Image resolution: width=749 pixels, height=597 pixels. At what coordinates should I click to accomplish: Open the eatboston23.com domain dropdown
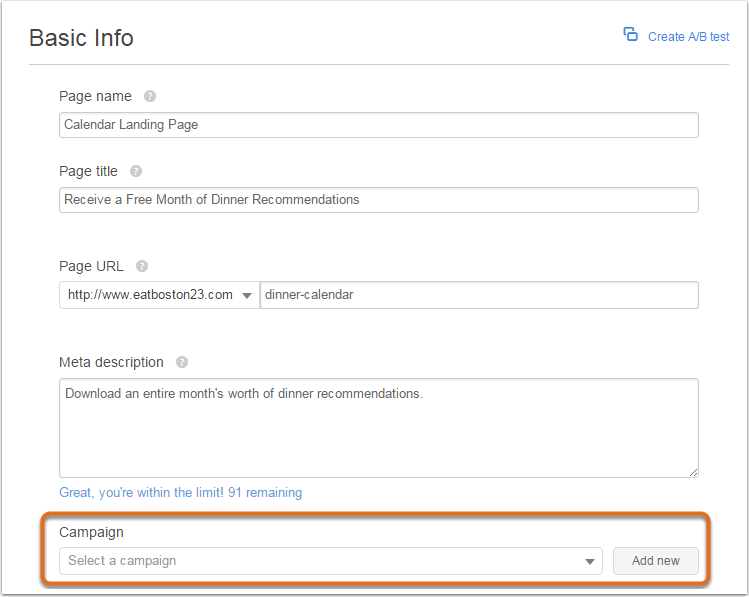[160, 295]
